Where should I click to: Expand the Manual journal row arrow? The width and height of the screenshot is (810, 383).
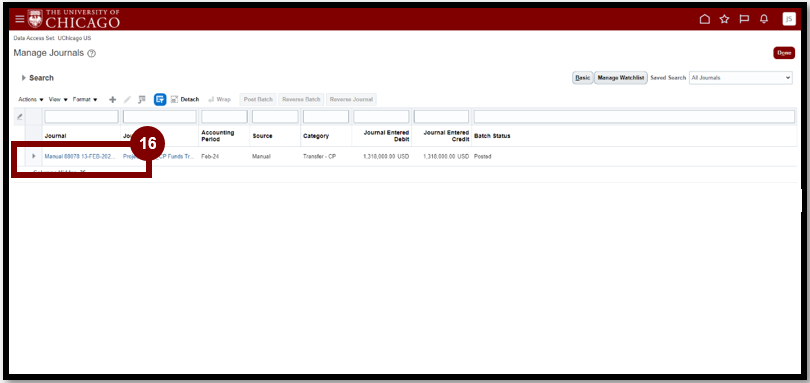(x=34, y=156)
